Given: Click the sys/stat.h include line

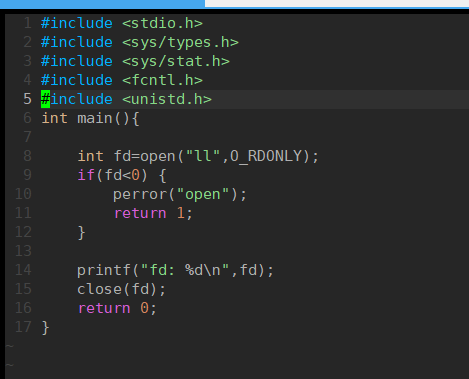Looking at the screenshot, I should [x=135, y=61].
